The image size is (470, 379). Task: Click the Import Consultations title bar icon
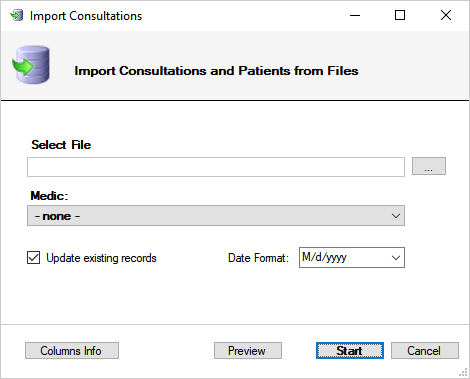tap(17, 15)
